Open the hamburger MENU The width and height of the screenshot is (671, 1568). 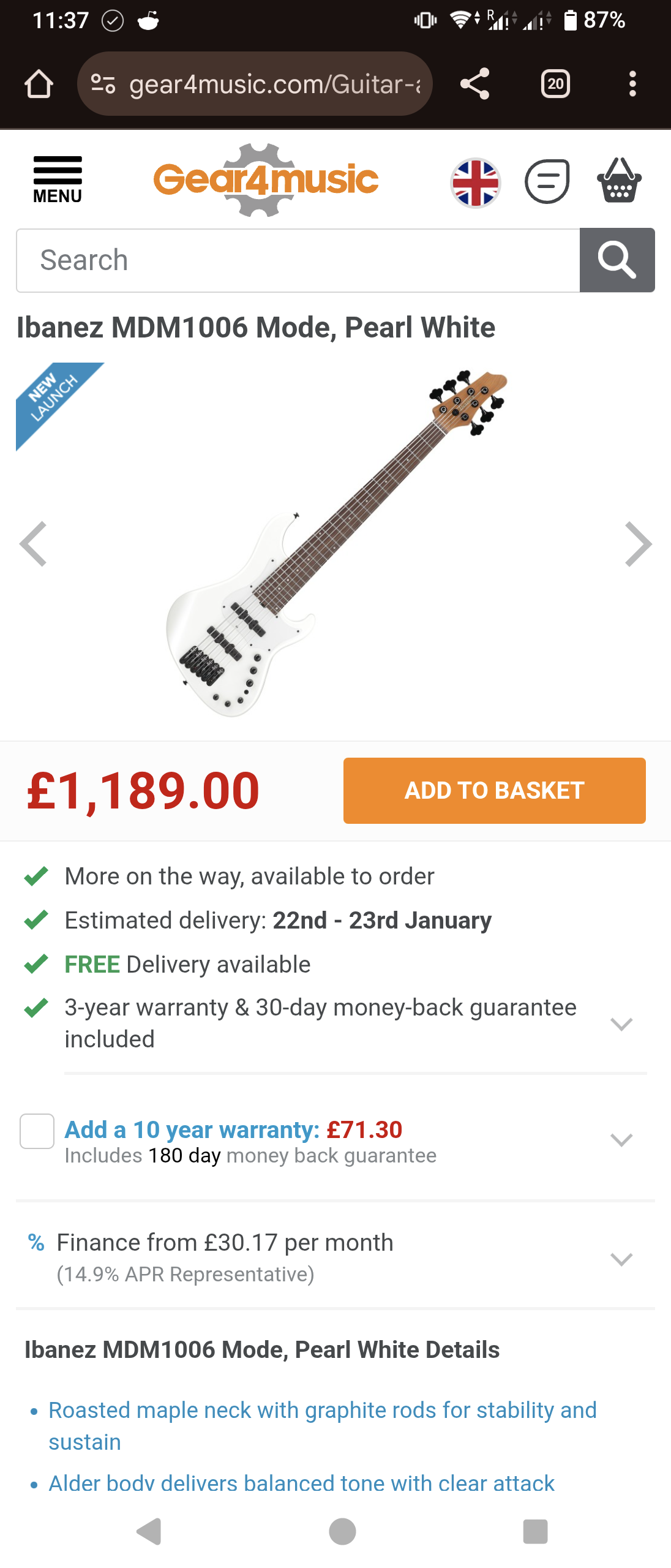[x=58, y=179]
